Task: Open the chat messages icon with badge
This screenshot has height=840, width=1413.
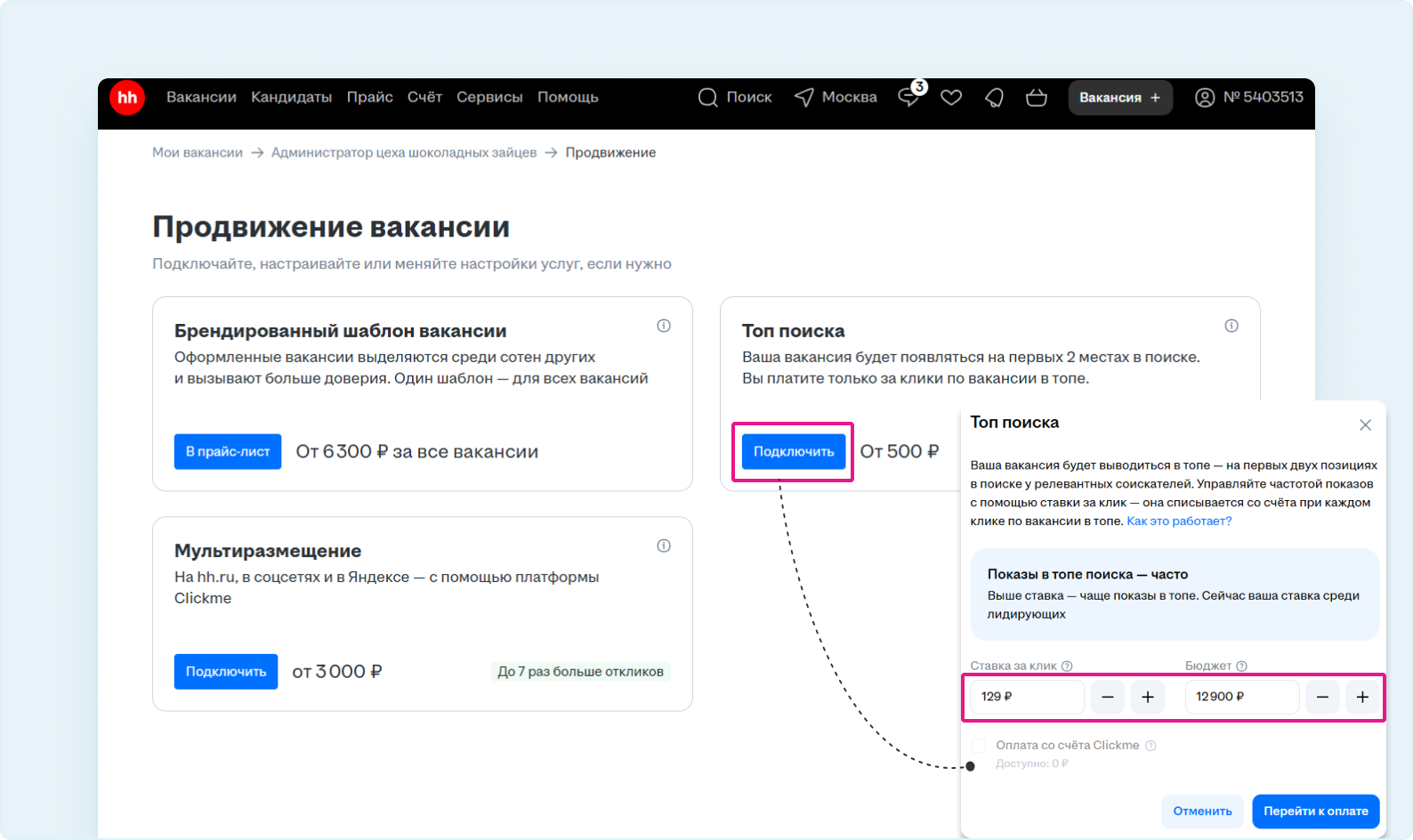Action: [x=908, y=98]
